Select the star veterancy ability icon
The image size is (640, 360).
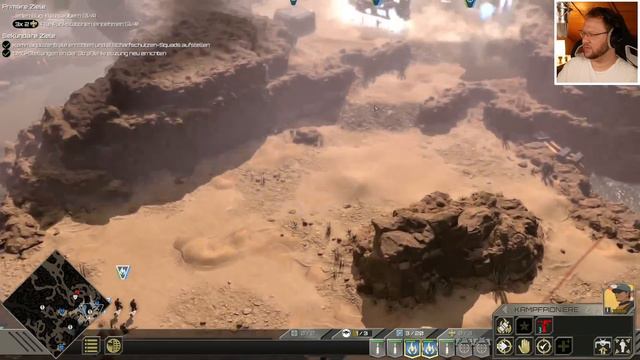[x=524, y=326]
